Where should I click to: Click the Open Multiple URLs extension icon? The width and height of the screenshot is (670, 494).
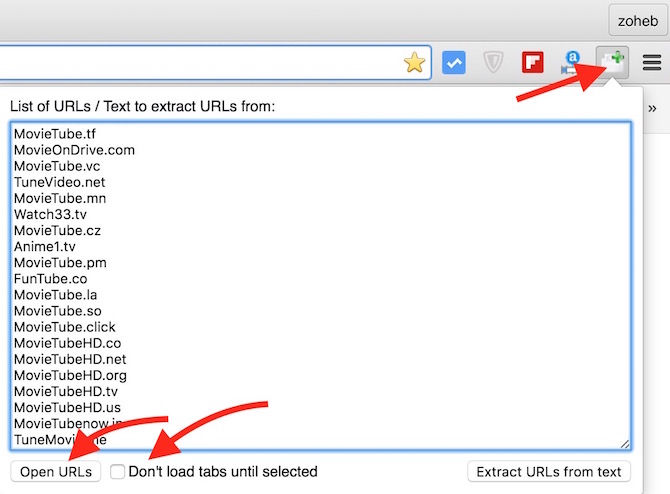tap(612, 62)
